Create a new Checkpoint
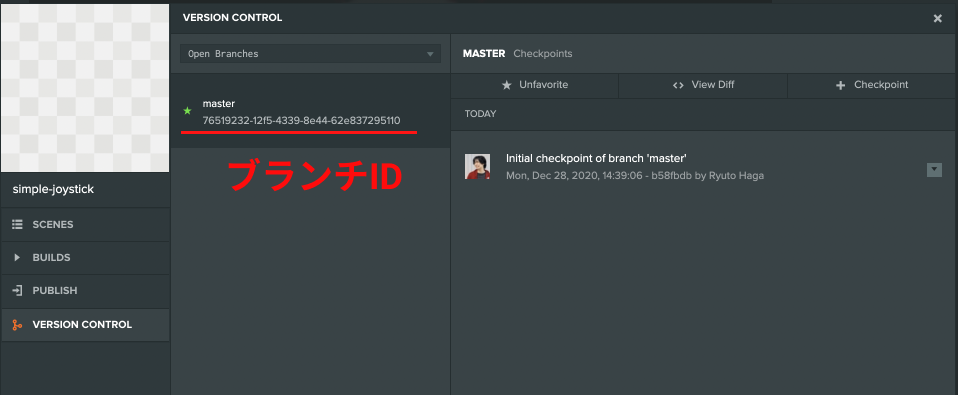Viewport: 958px width, 395px height. pos(872,85)
